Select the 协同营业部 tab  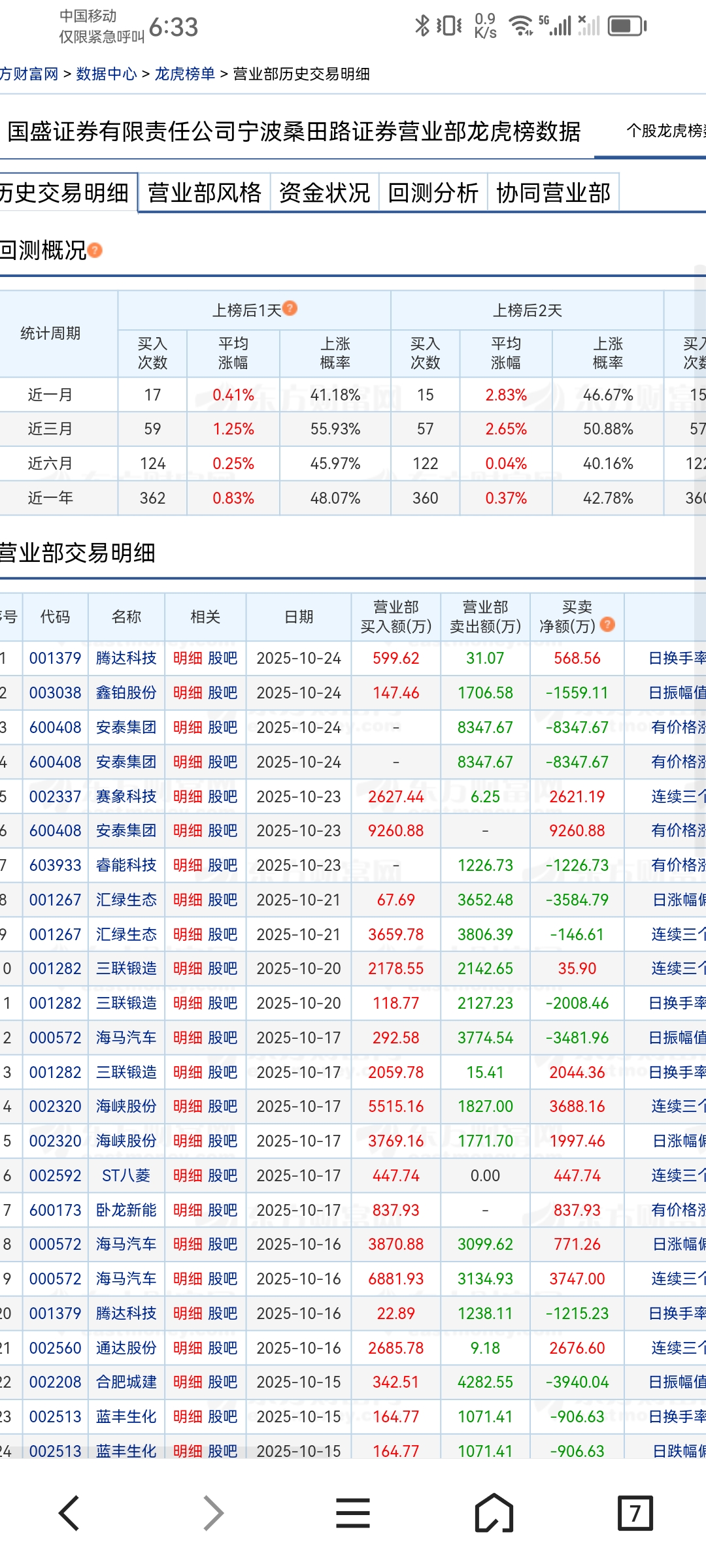pyautogui.click(x=553, y=193)
